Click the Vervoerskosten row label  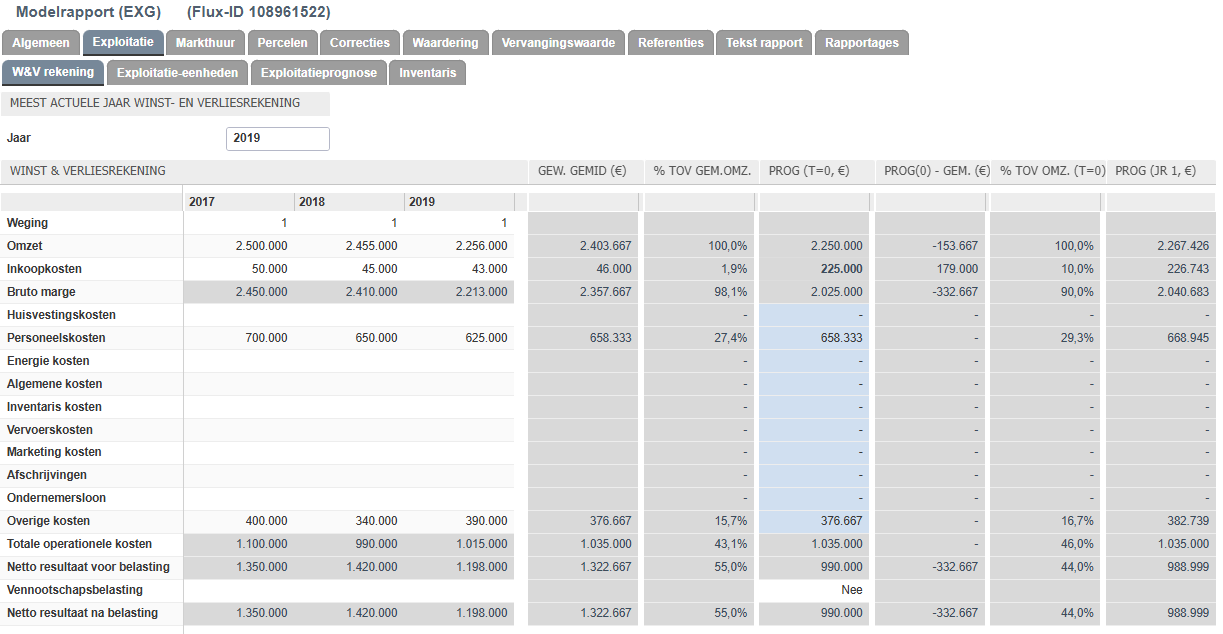[x=50, y=430]
